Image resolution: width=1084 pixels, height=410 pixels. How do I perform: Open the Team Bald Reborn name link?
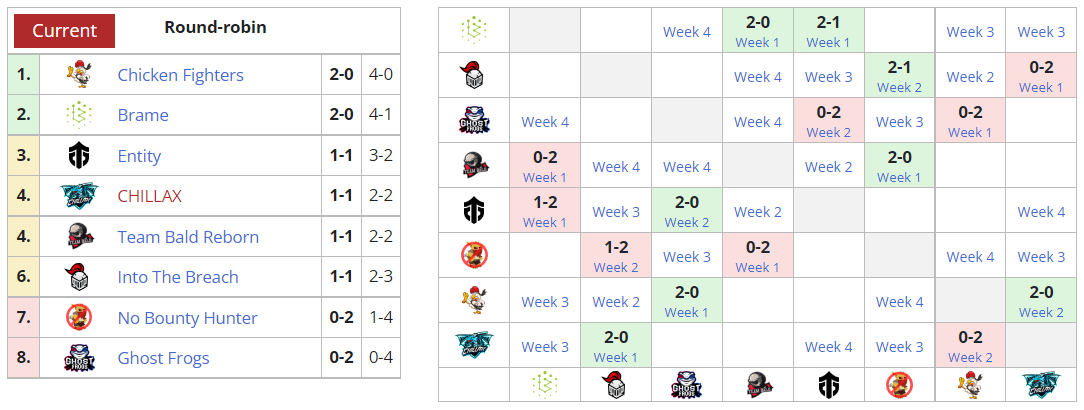[188, 237]
